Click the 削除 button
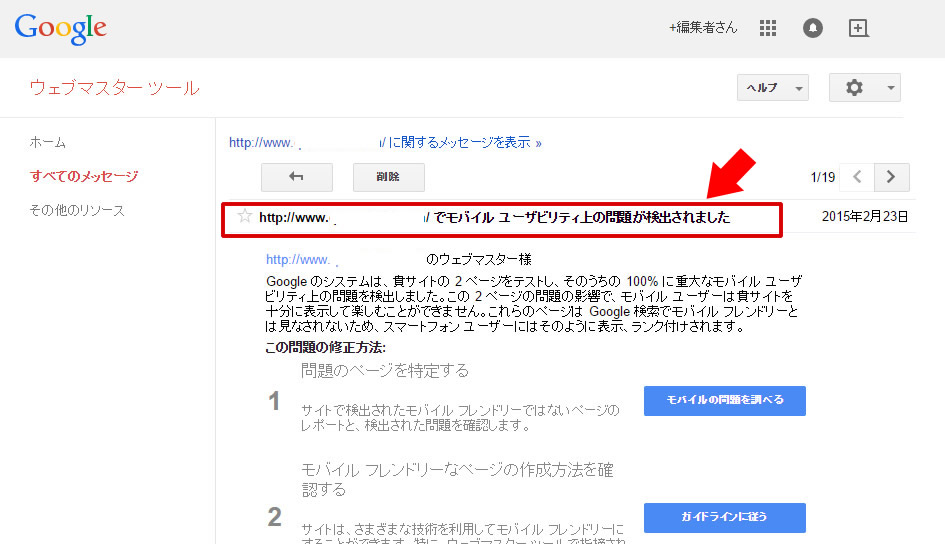This screenshot has width=945, height=544. tap(389, 177)
